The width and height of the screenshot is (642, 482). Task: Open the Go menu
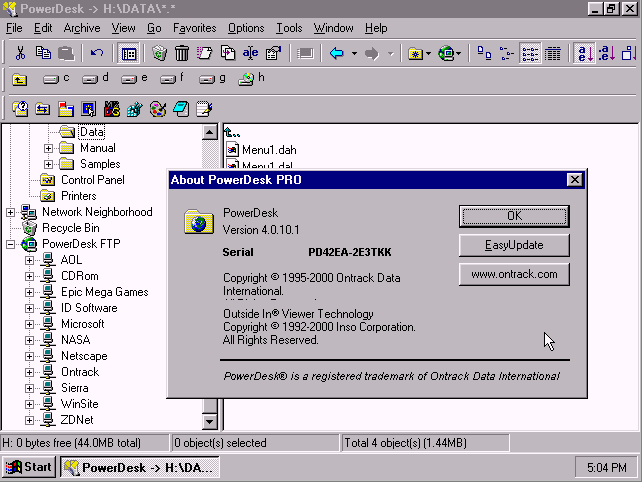coord(154,28)
